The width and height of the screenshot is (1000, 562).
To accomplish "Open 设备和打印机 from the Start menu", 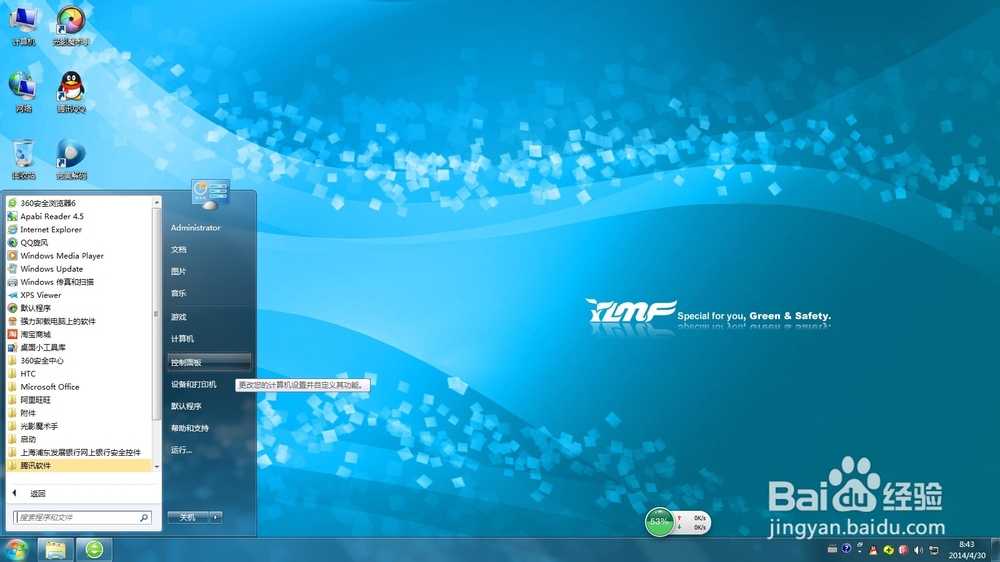I will pos(209,384).
